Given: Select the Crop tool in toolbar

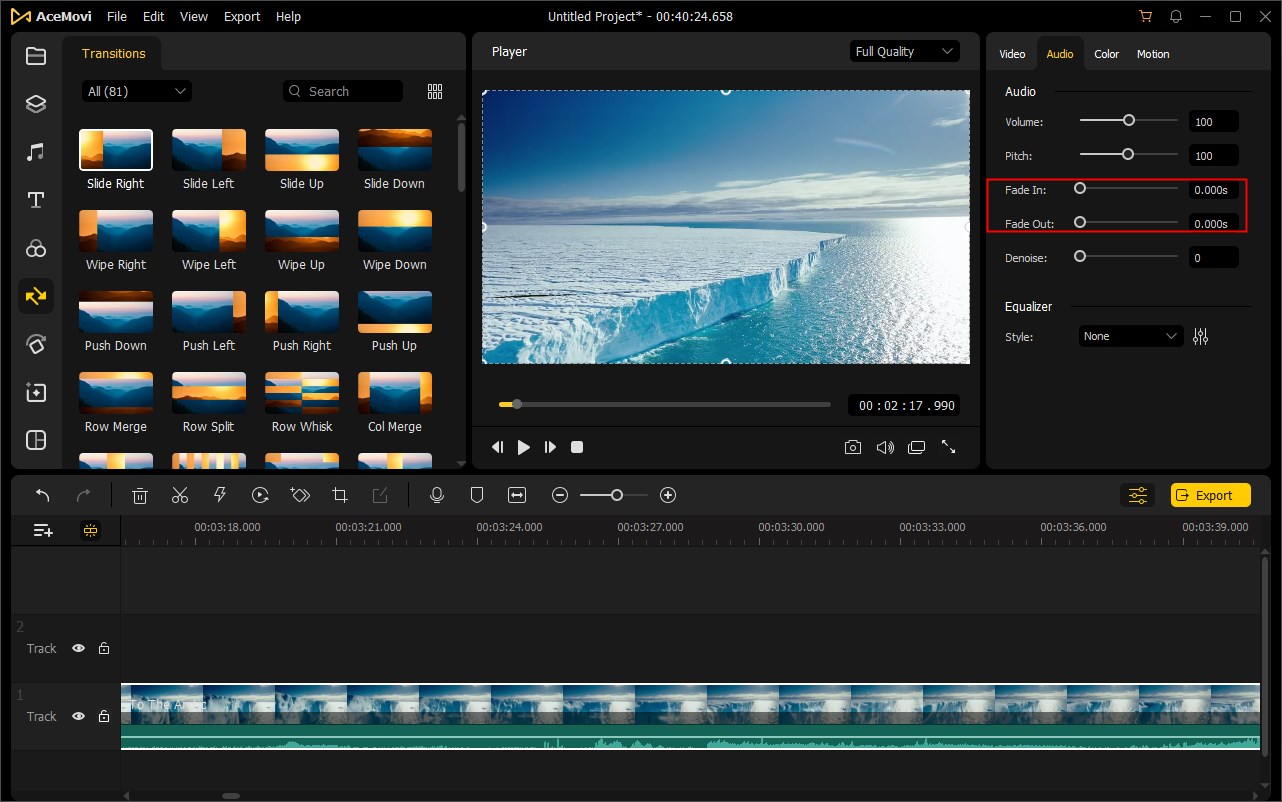Looking at the screenshot, I should (x=340, y=495).
